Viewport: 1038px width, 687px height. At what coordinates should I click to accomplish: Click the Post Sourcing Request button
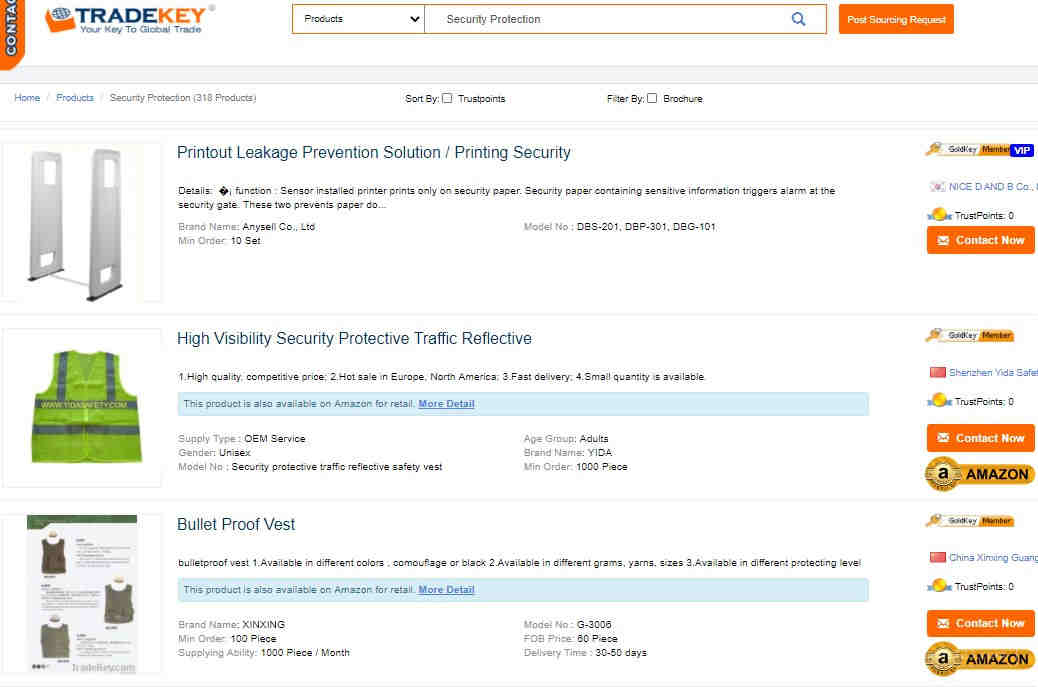(x=896, y=19)
